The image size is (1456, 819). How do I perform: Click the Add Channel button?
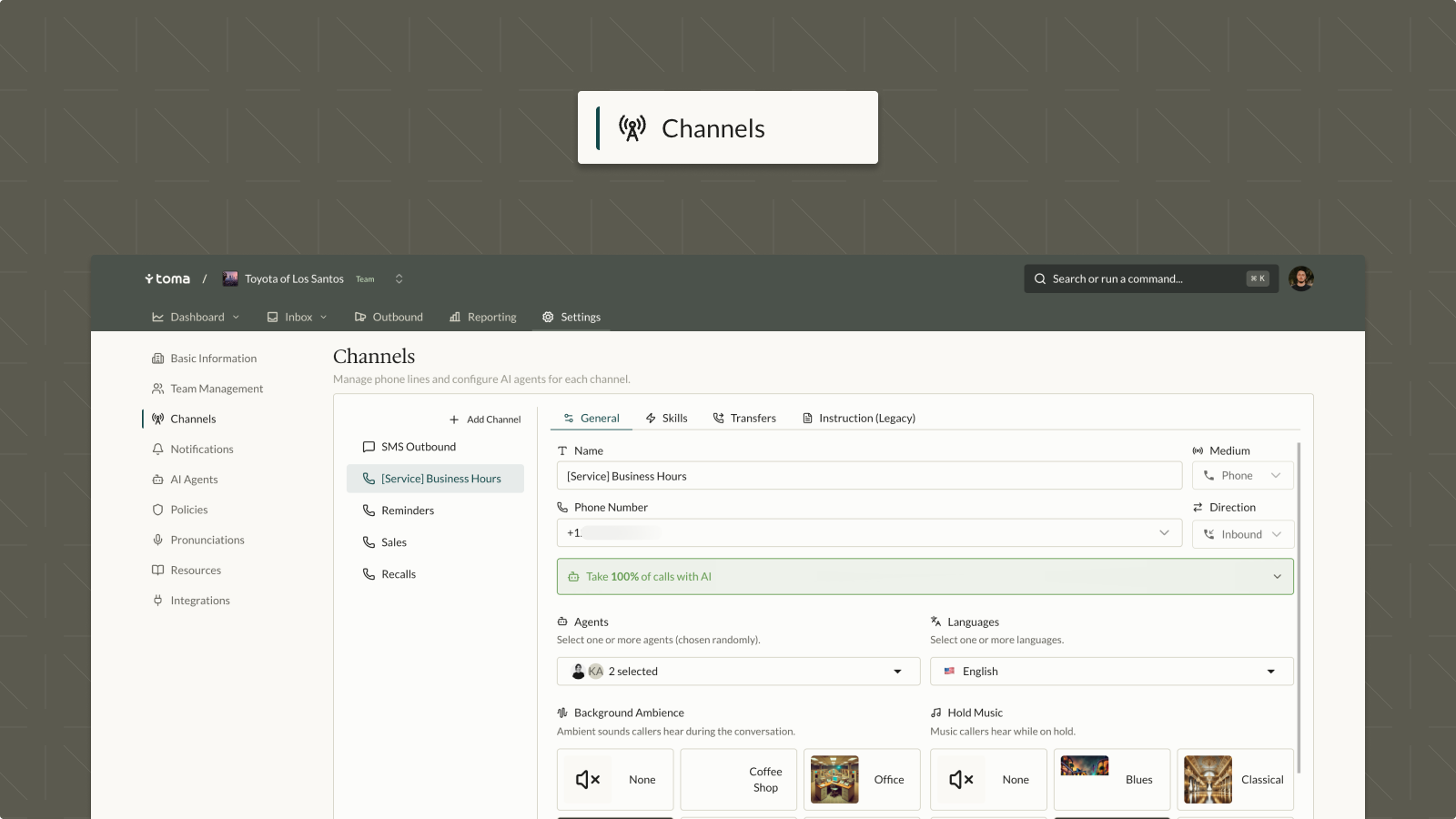(485, 419)
